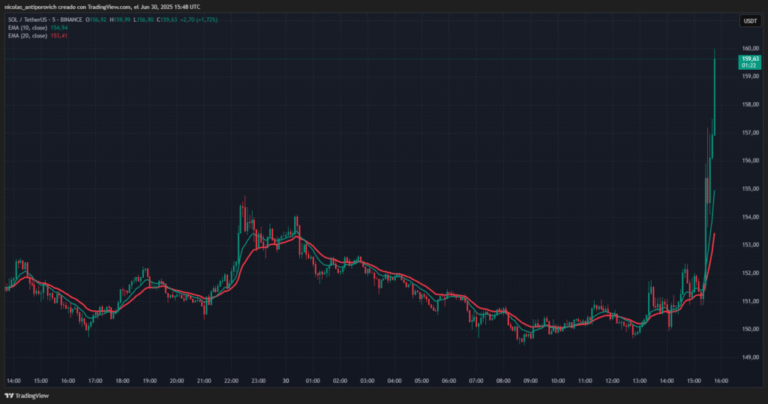Screen dimensions: 768x404
Task: Click the nicolas_antiporovich author header text
Action: (33, 7)
